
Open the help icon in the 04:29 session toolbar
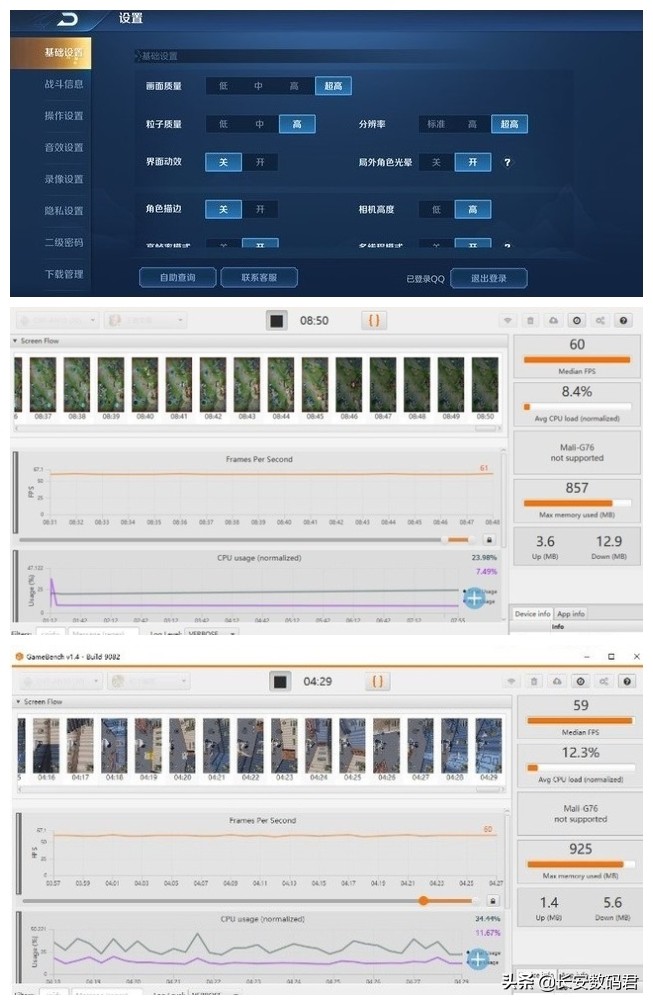point(627,681)
